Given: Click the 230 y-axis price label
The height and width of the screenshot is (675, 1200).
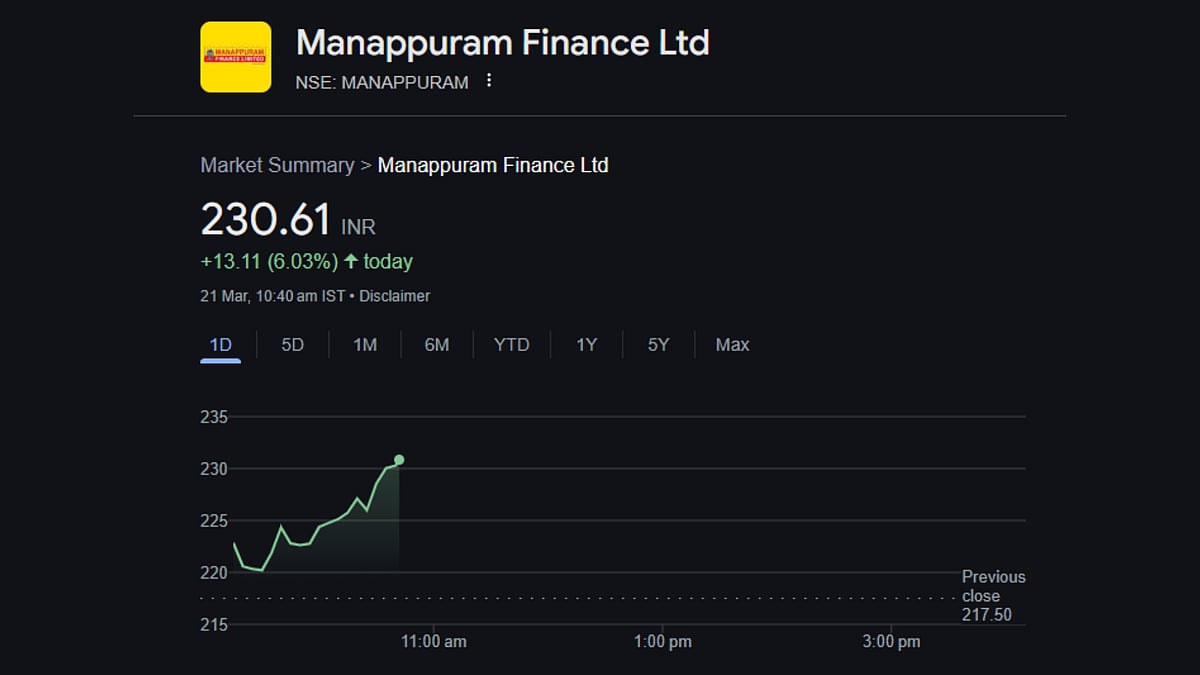Looking at the screenshot, I should pos(214,469).
